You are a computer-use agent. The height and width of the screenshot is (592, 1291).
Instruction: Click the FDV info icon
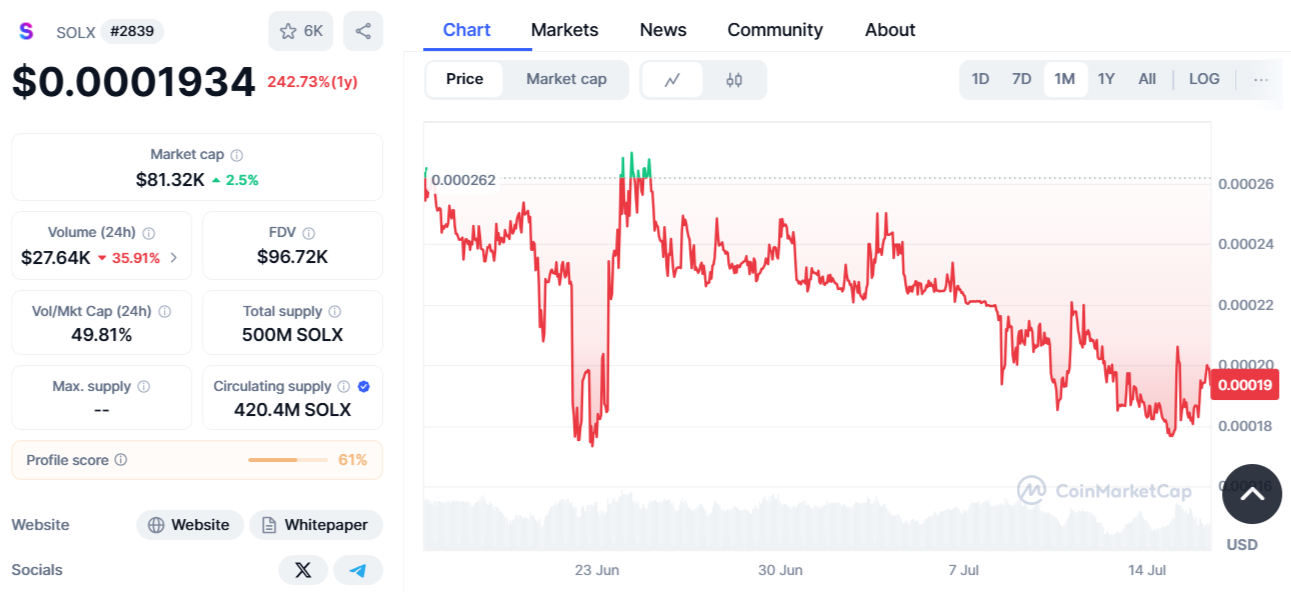pos(309,233)
